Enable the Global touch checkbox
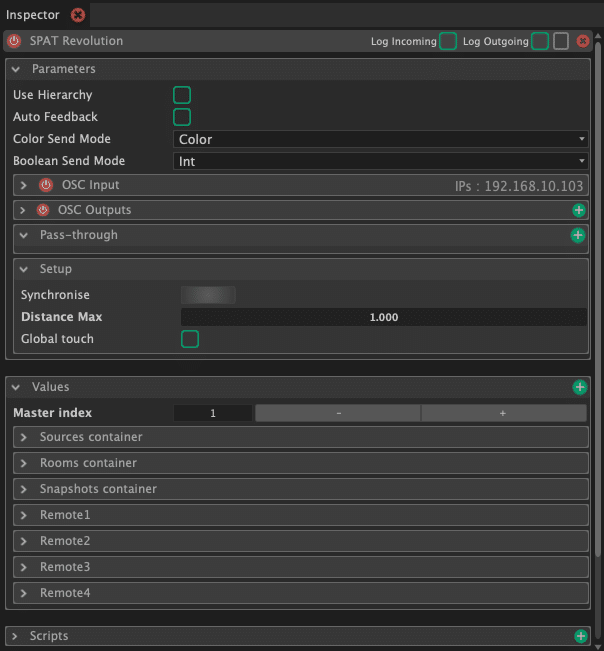Viewport: 604px width, 651px height. coord(189,339)
